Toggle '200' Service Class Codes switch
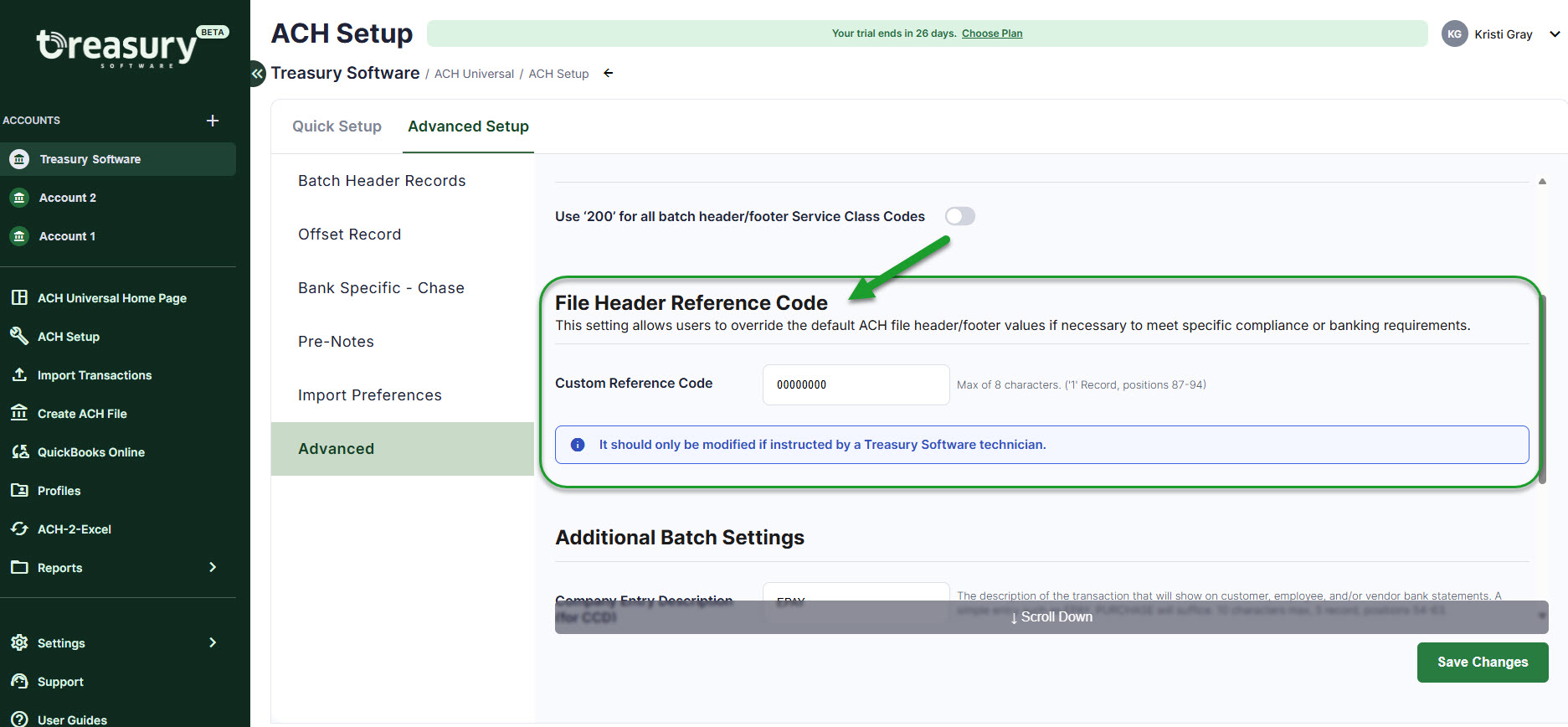This screenshot has width=1568, height=727. [960, 216]
